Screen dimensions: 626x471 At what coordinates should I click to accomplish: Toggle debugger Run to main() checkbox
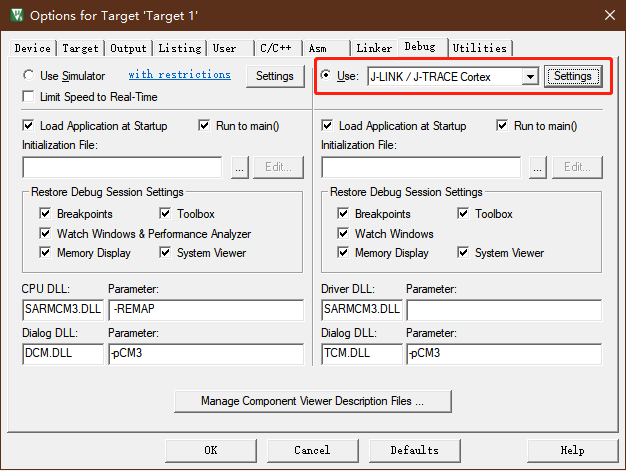pyautogui.click(x=502, y=126)
